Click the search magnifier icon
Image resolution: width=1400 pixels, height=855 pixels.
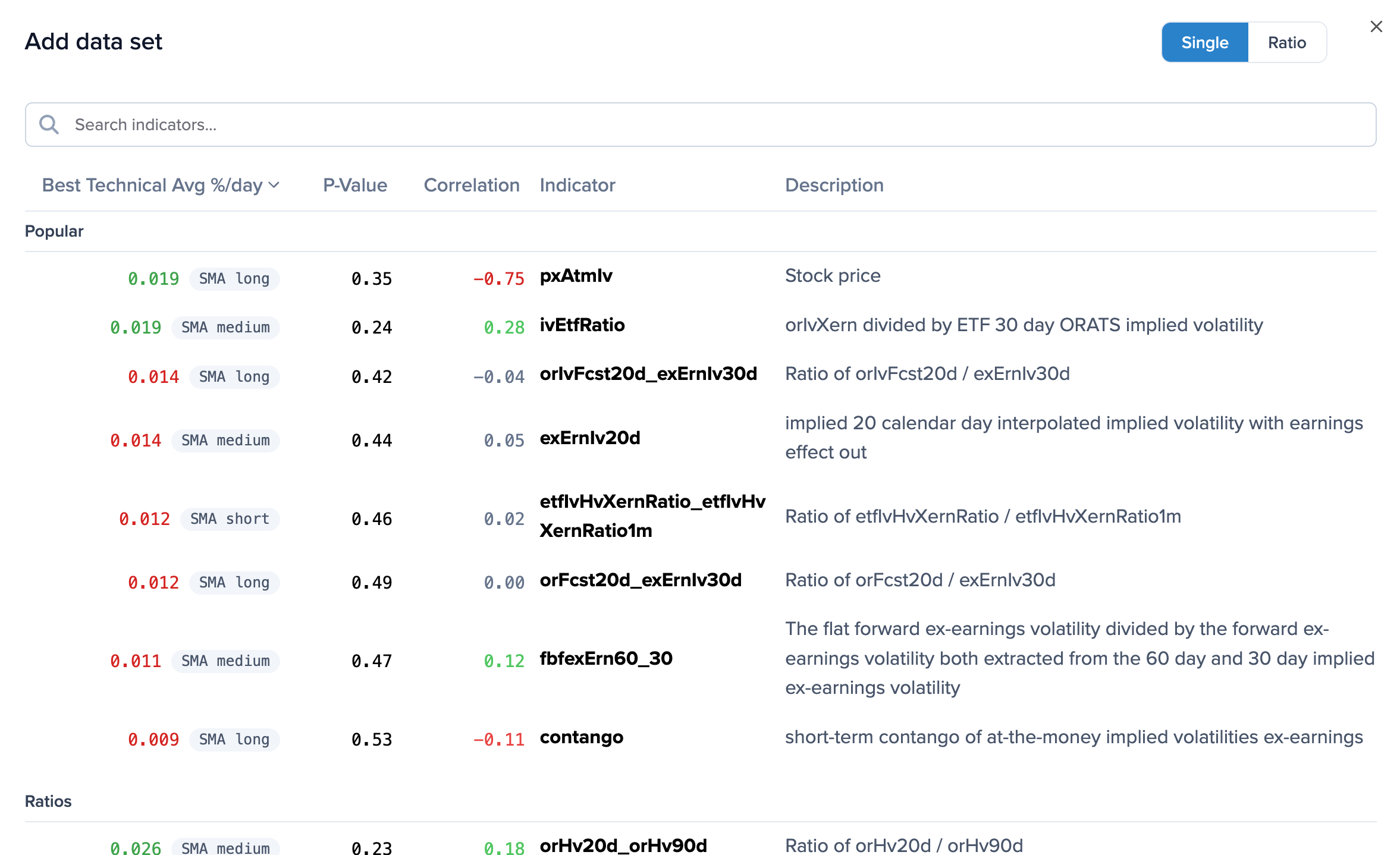49,125
